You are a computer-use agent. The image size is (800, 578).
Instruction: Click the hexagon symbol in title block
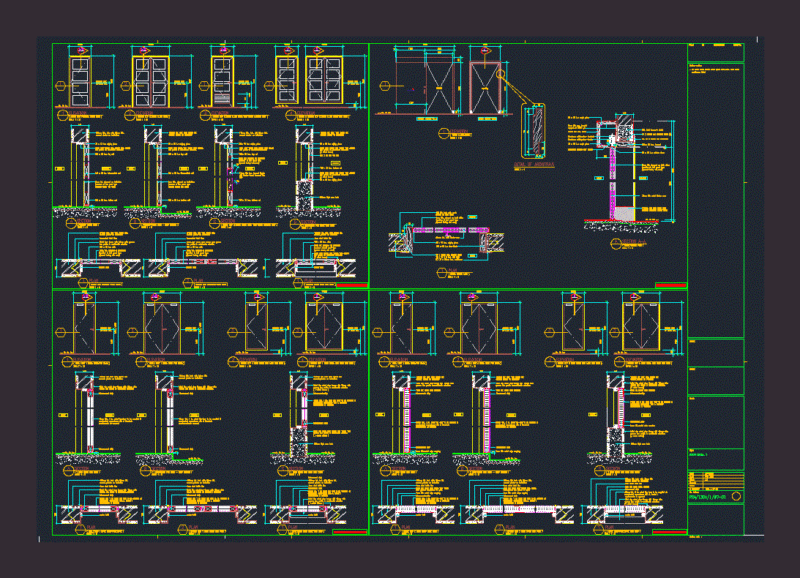736,496
